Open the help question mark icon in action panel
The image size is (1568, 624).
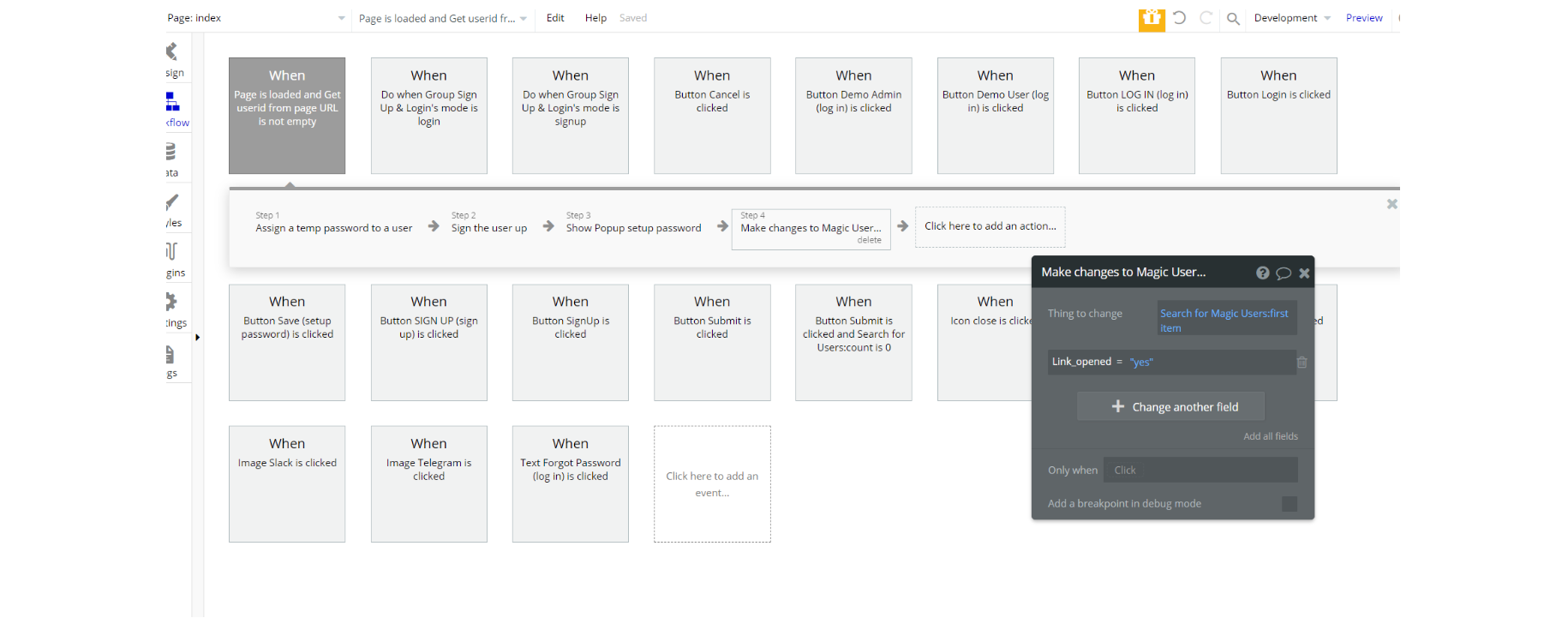click(x=1262, y=273)
